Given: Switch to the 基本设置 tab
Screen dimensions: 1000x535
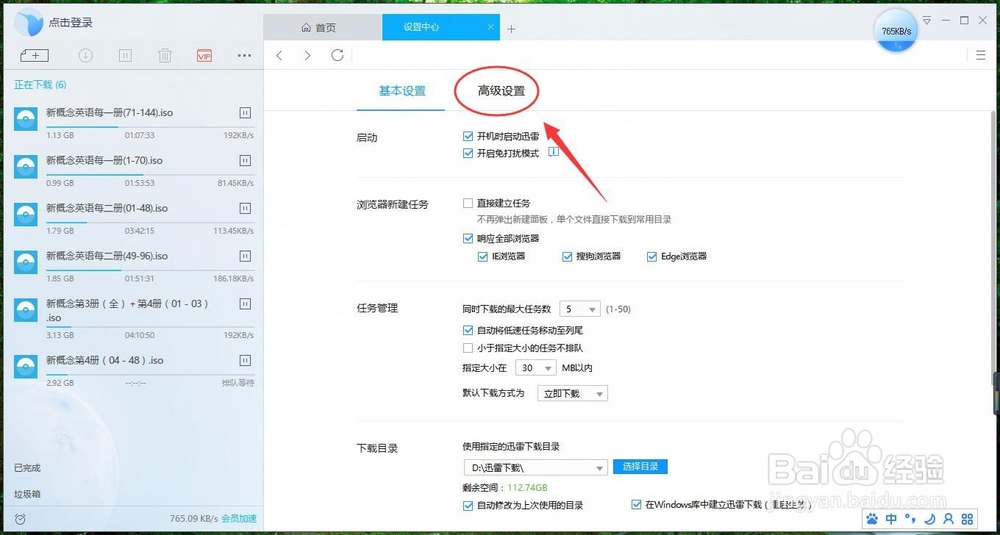Looking at the screenshot, I should pos(402,91).
